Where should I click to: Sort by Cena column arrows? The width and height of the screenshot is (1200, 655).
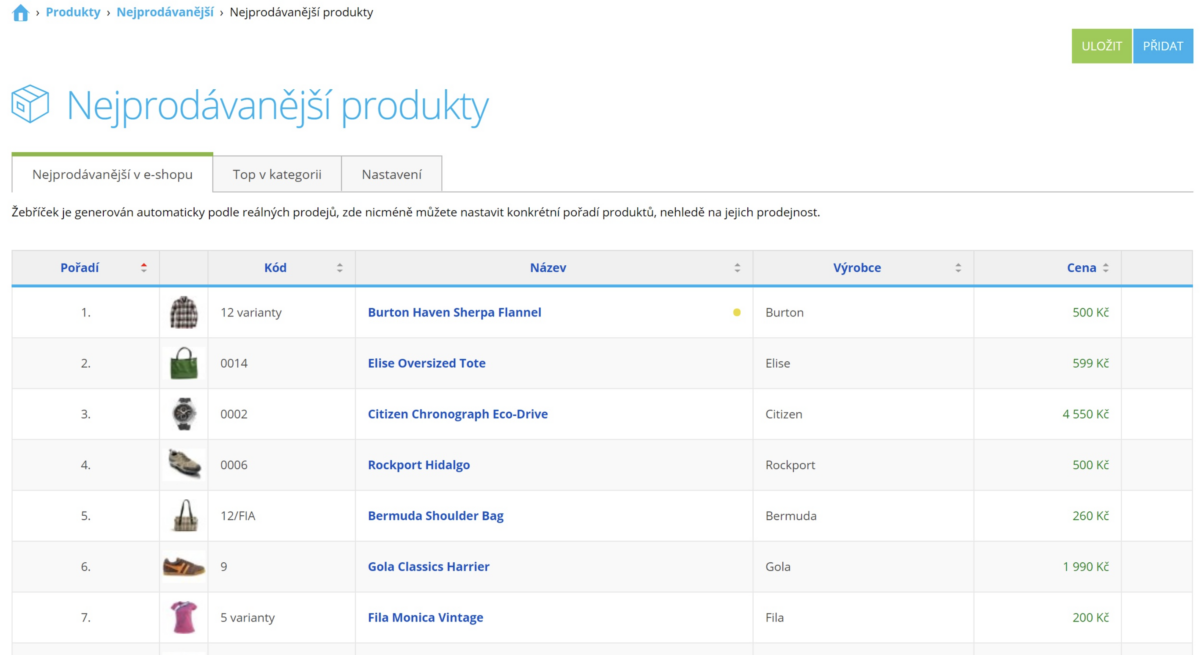coord(1106,268)
